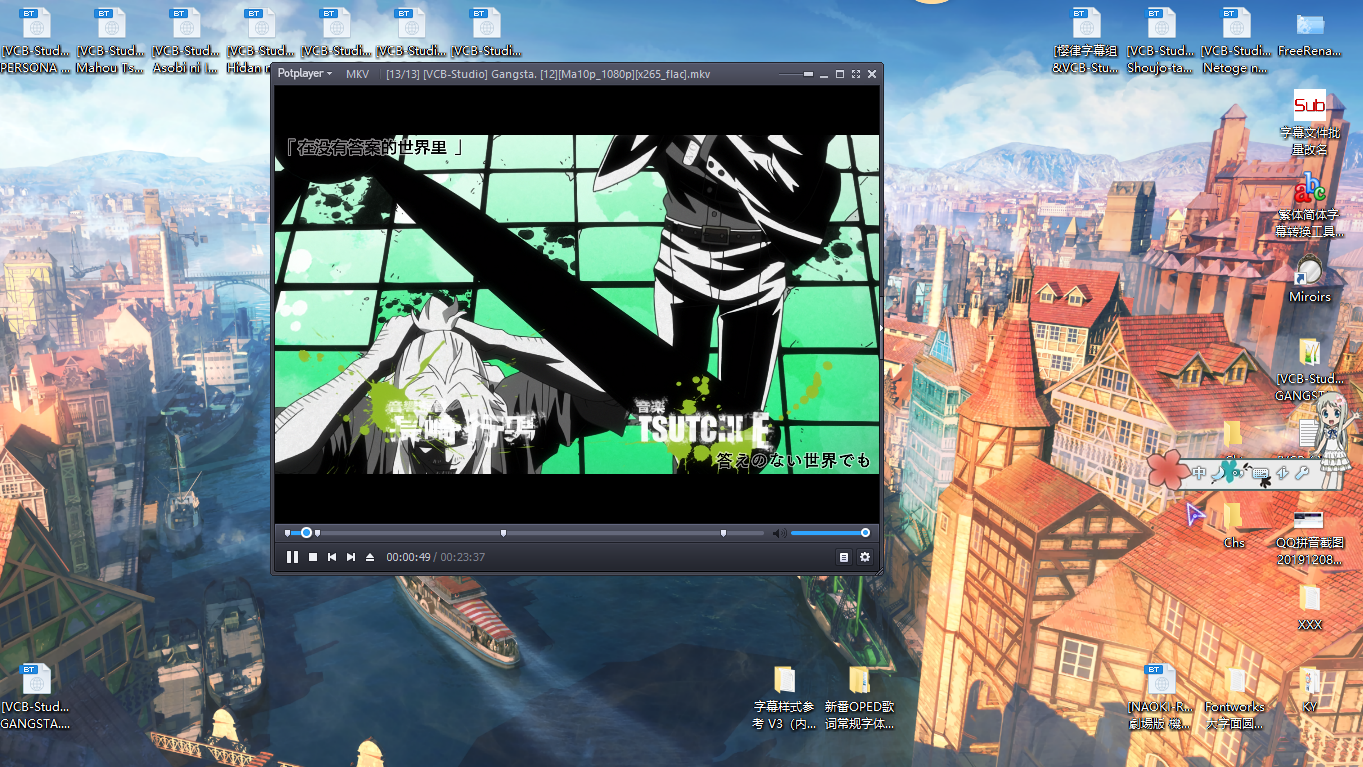Jump to the last chapter marker on seekbar

[x=723, y=533]
